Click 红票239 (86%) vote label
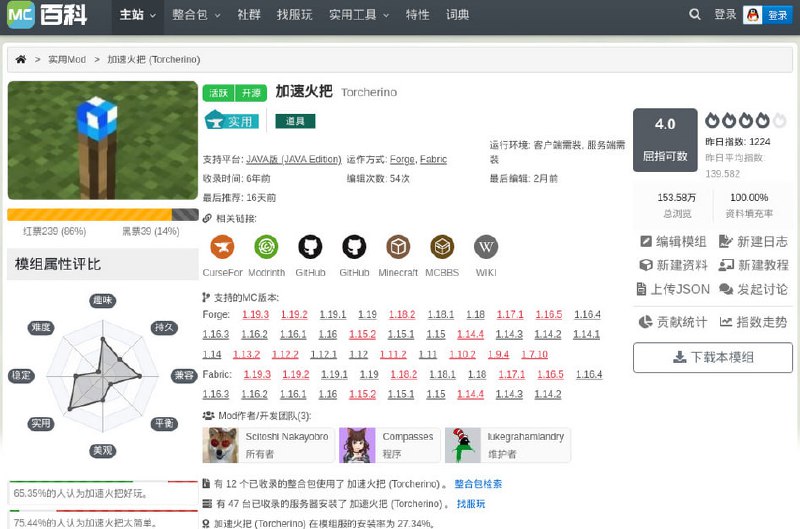Viewport: 800px width, 529px height. coord(55,232)
